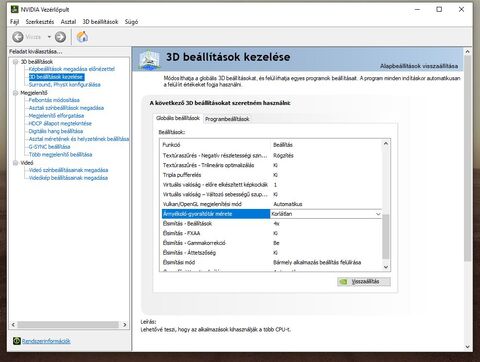Click the Back arrow navigation icon
The width and height of the screenshot is (480, 362).
pos(18,37)
